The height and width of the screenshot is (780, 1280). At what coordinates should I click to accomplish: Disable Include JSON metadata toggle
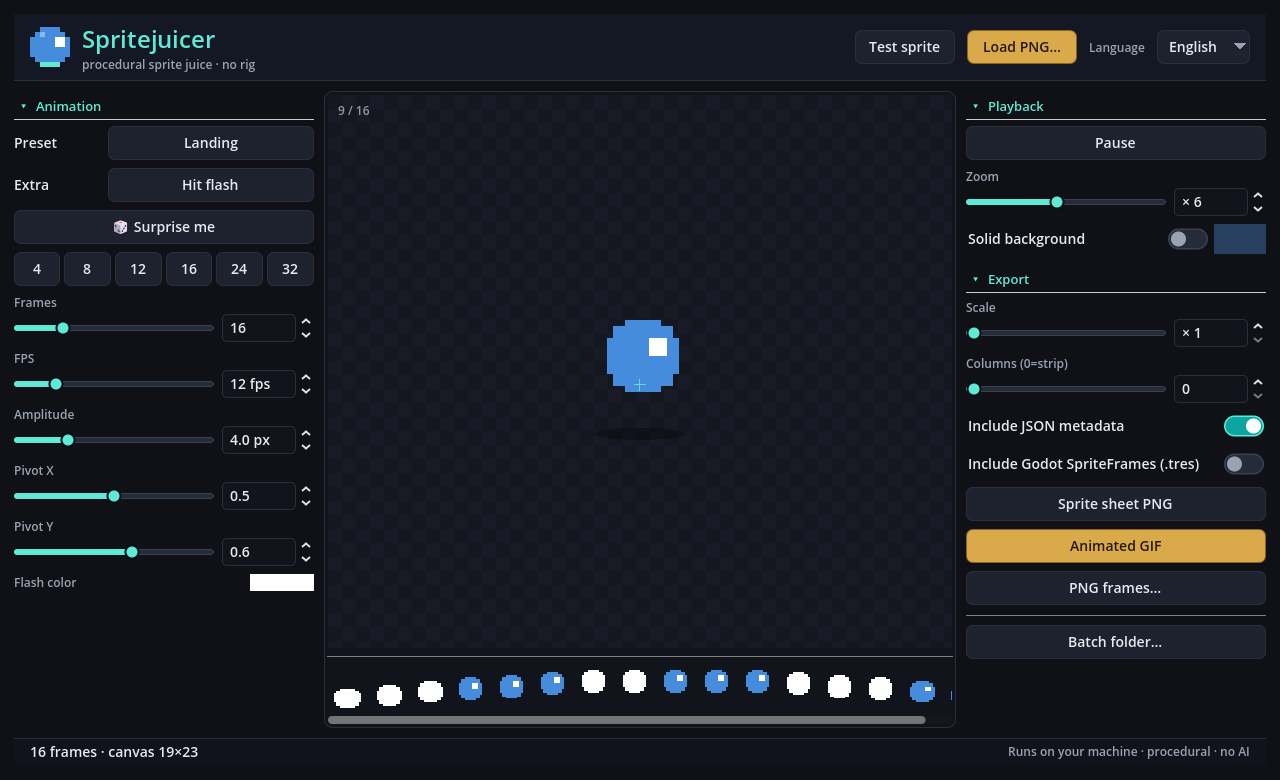(x=1244, y=426)
